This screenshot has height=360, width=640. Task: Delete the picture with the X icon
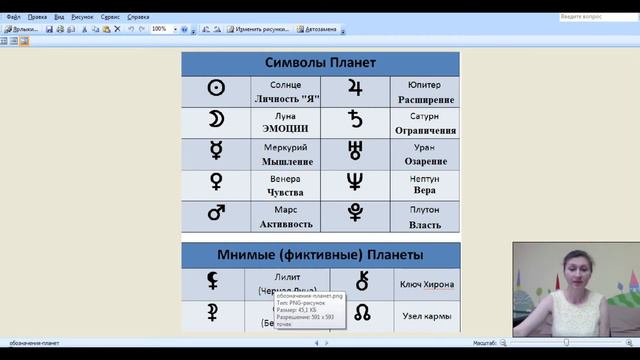click(x=117, y=29)
